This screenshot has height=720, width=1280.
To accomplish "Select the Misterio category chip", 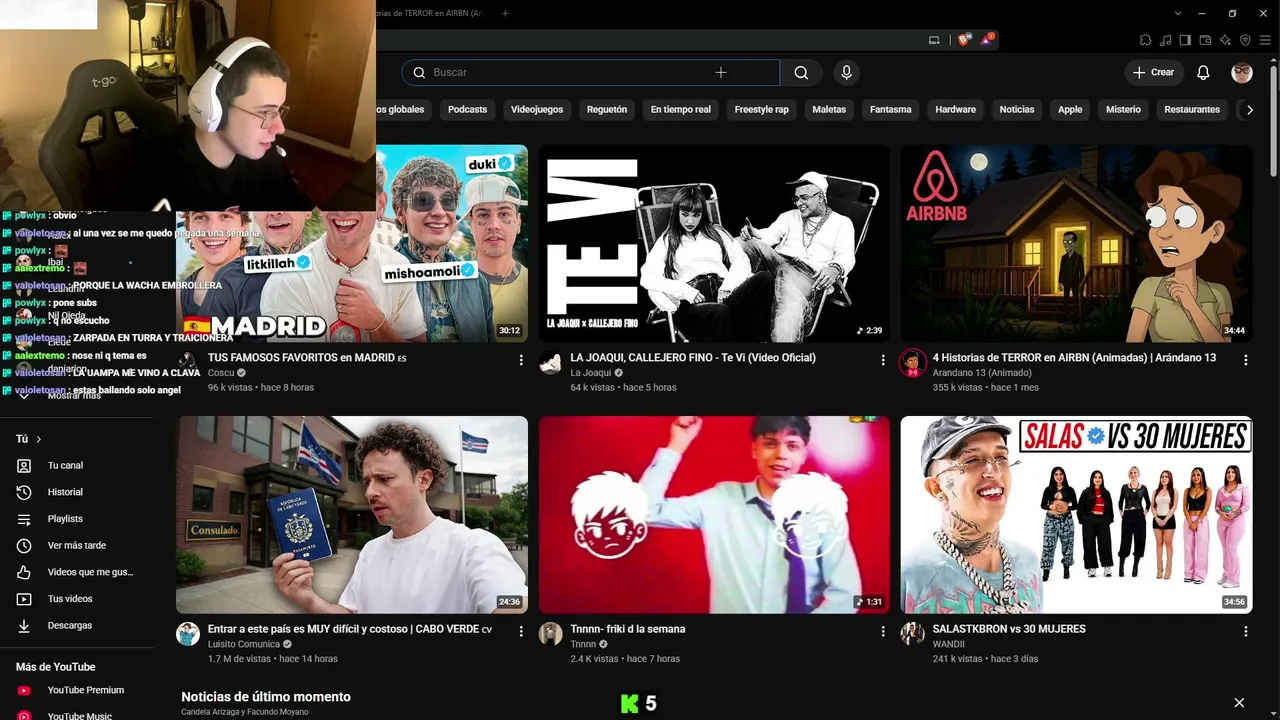I will click(x=1123, y=110).
